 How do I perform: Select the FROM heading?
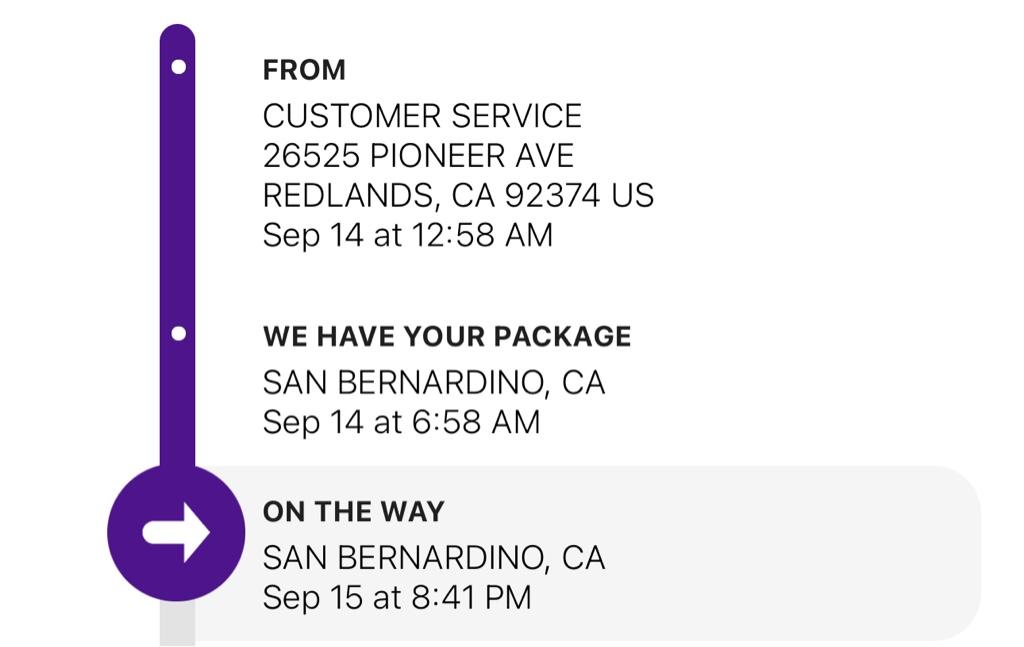304,70
